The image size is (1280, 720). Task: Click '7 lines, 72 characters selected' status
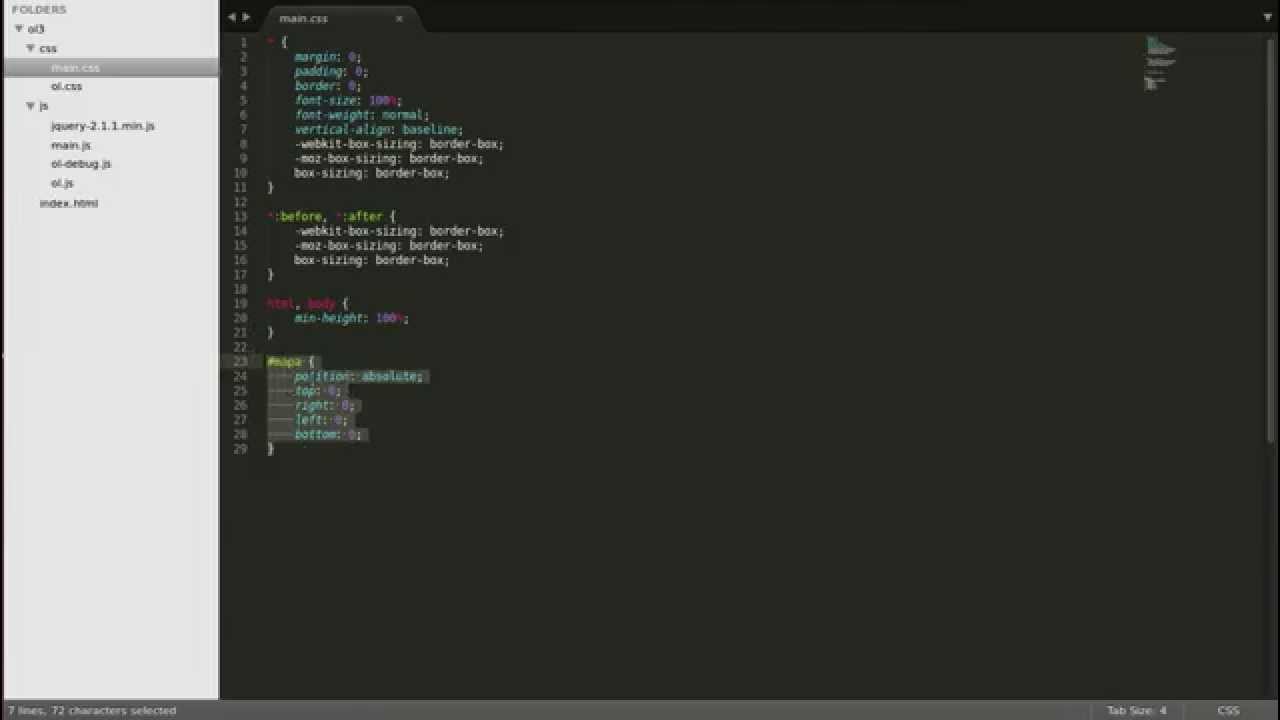pyautogui.click(x=92, y=710)
